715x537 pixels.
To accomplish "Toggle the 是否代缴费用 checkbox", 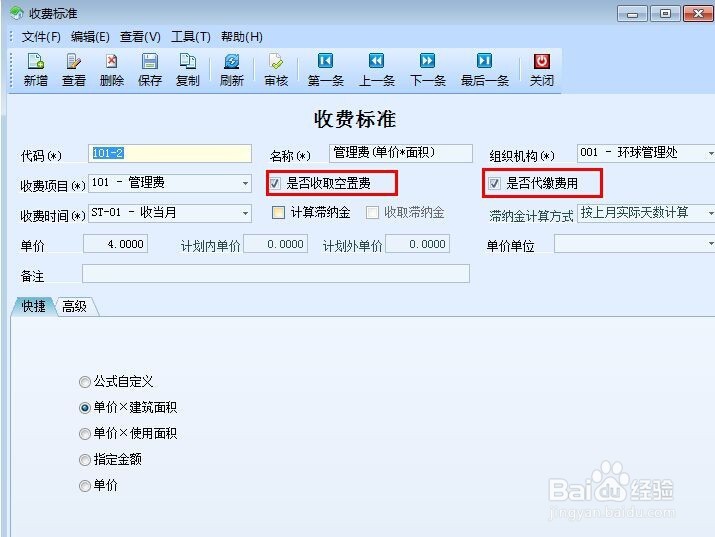I will click(494, 183).
